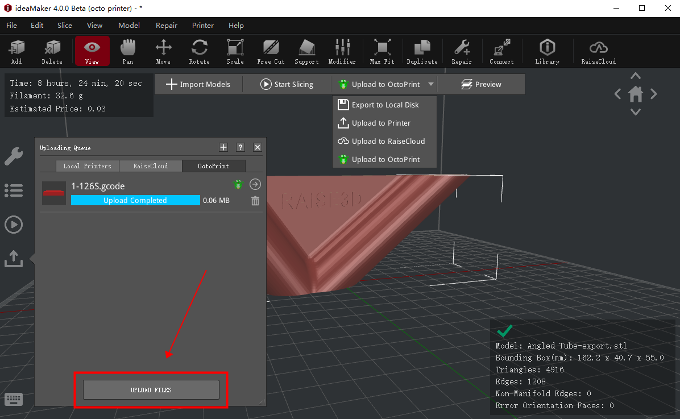Open the Model menu
680x420 pixels.
129,26
